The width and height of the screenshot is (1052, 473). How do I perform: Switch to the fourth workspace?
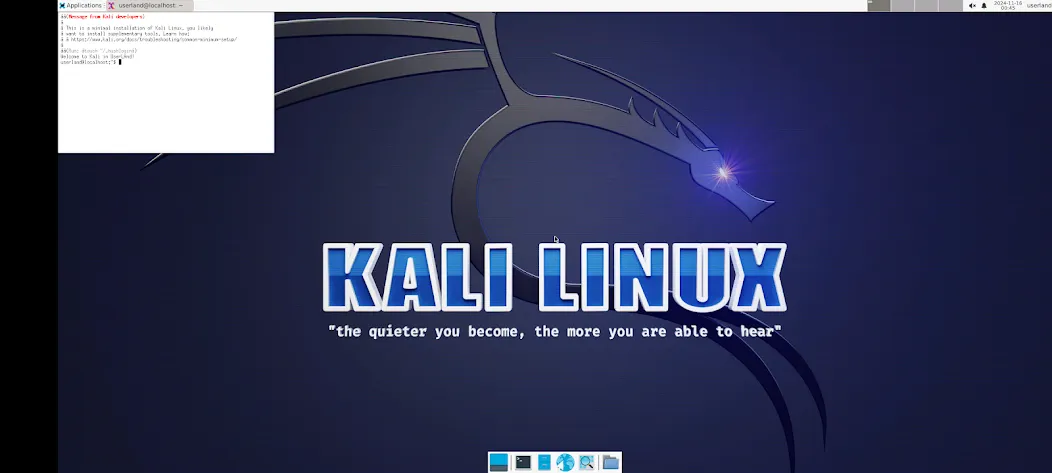949,5
